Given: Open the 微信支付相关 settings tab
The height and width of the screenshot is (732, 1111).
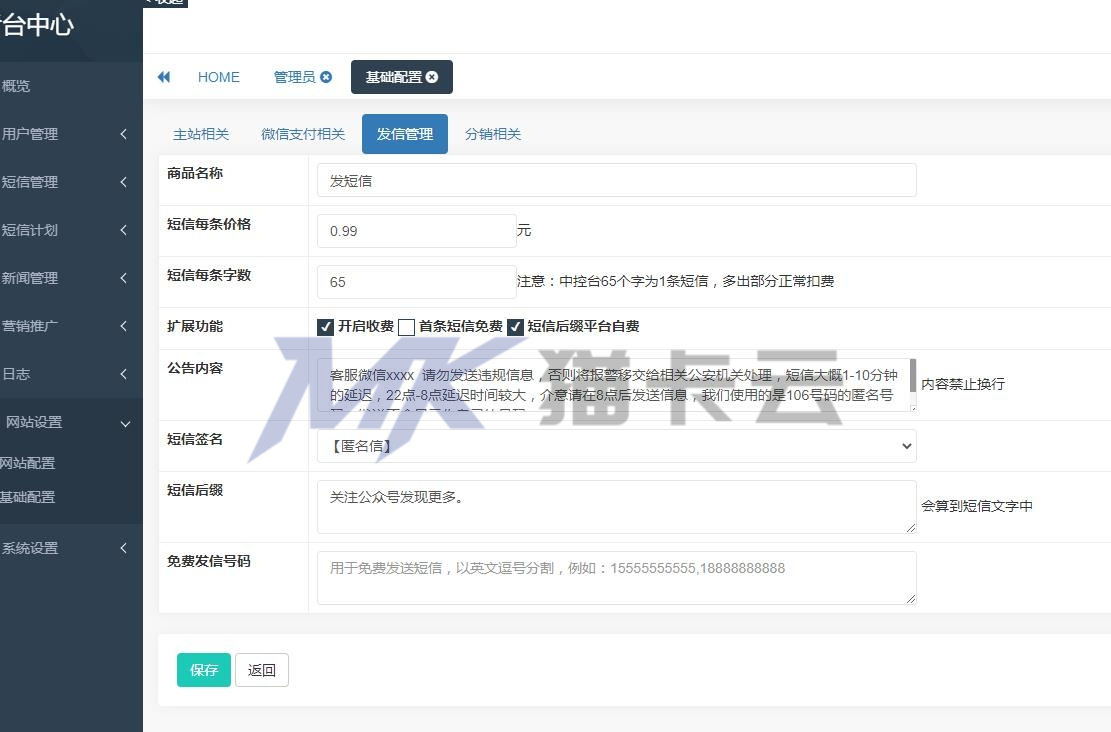Looking at the screenshot, I should 303,134.
